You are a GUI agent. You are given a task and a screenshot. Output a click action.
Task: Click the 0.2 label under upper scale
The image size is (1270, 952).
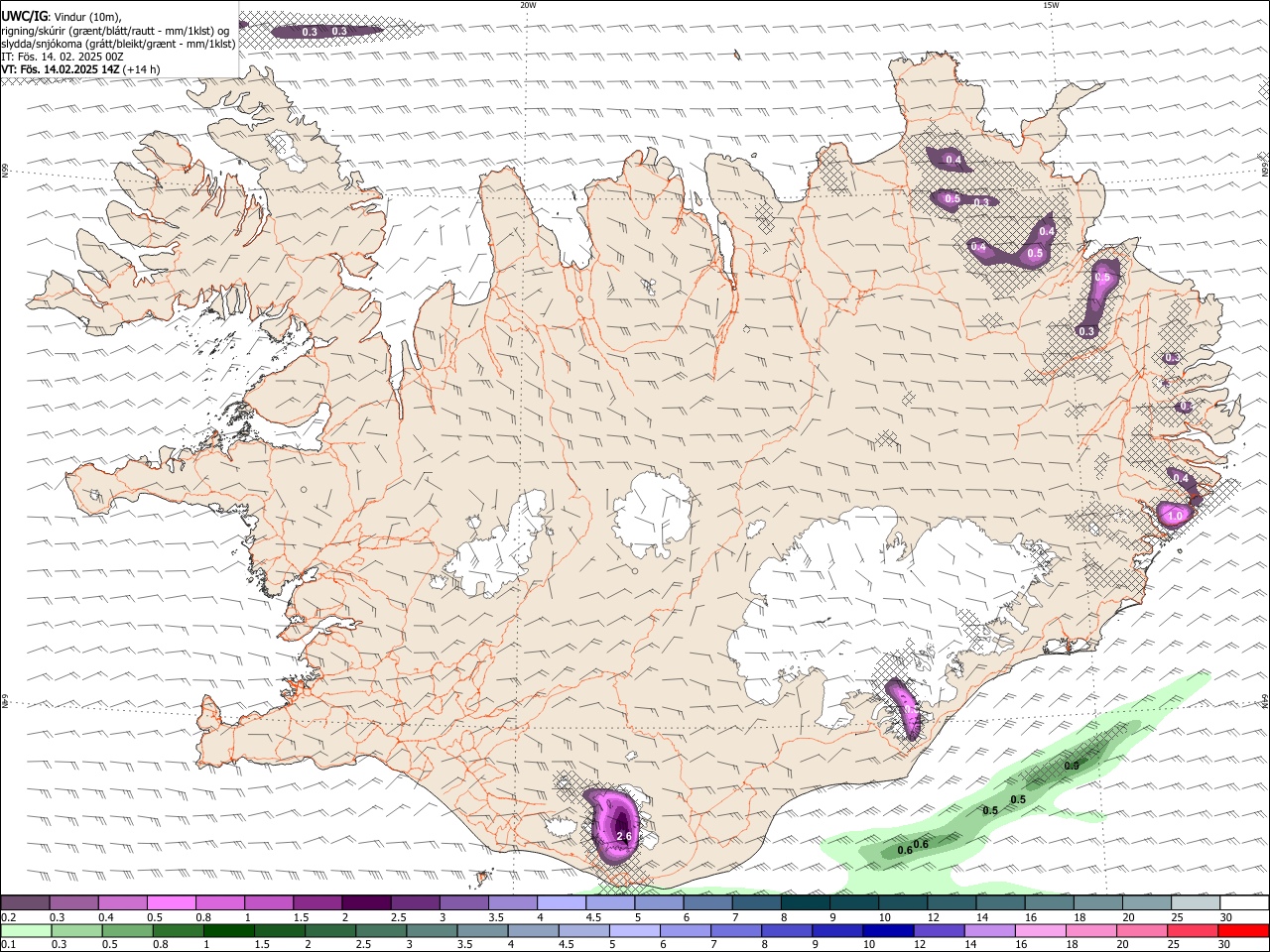8,917
